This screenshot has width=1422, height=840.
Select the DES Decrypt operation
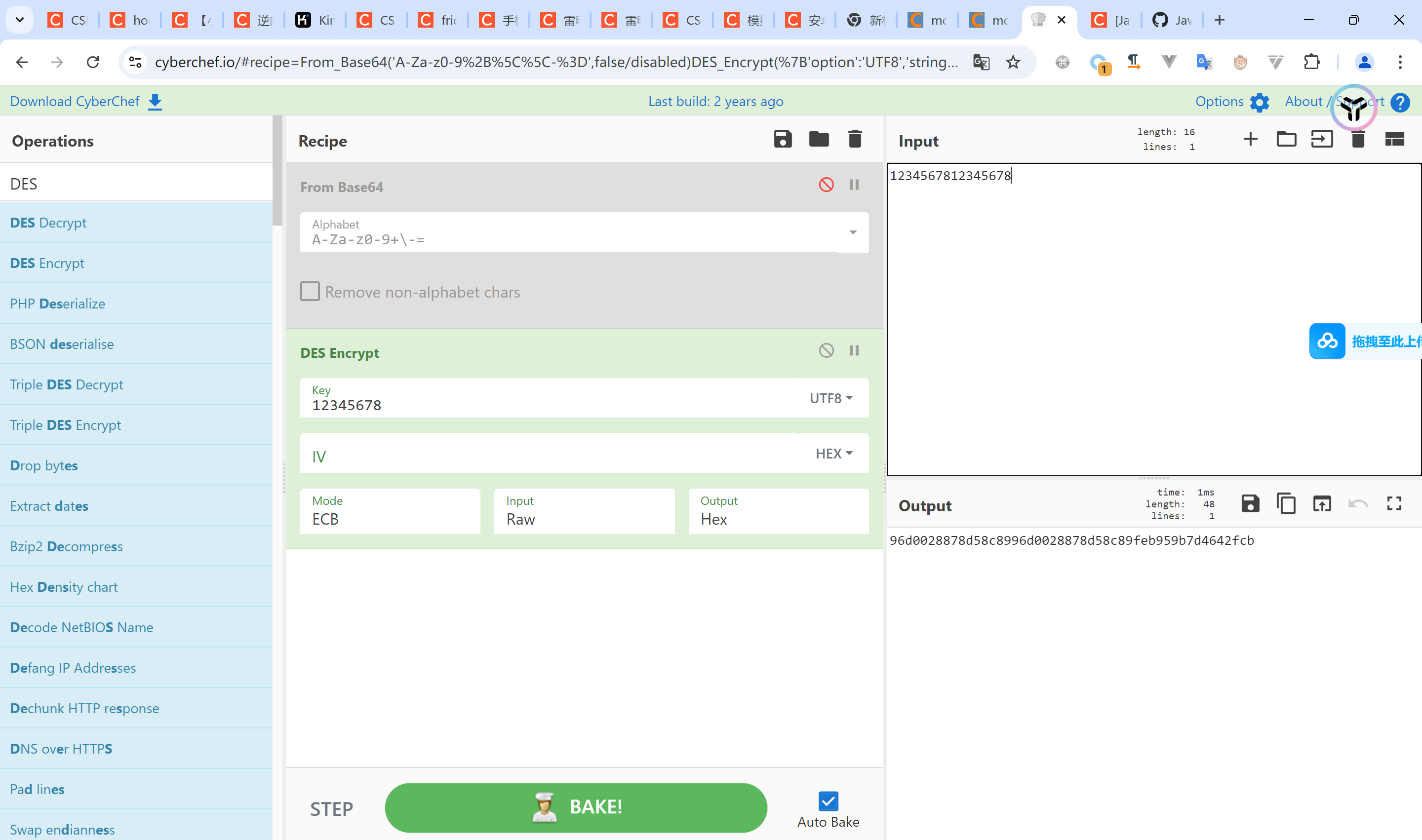136,223
